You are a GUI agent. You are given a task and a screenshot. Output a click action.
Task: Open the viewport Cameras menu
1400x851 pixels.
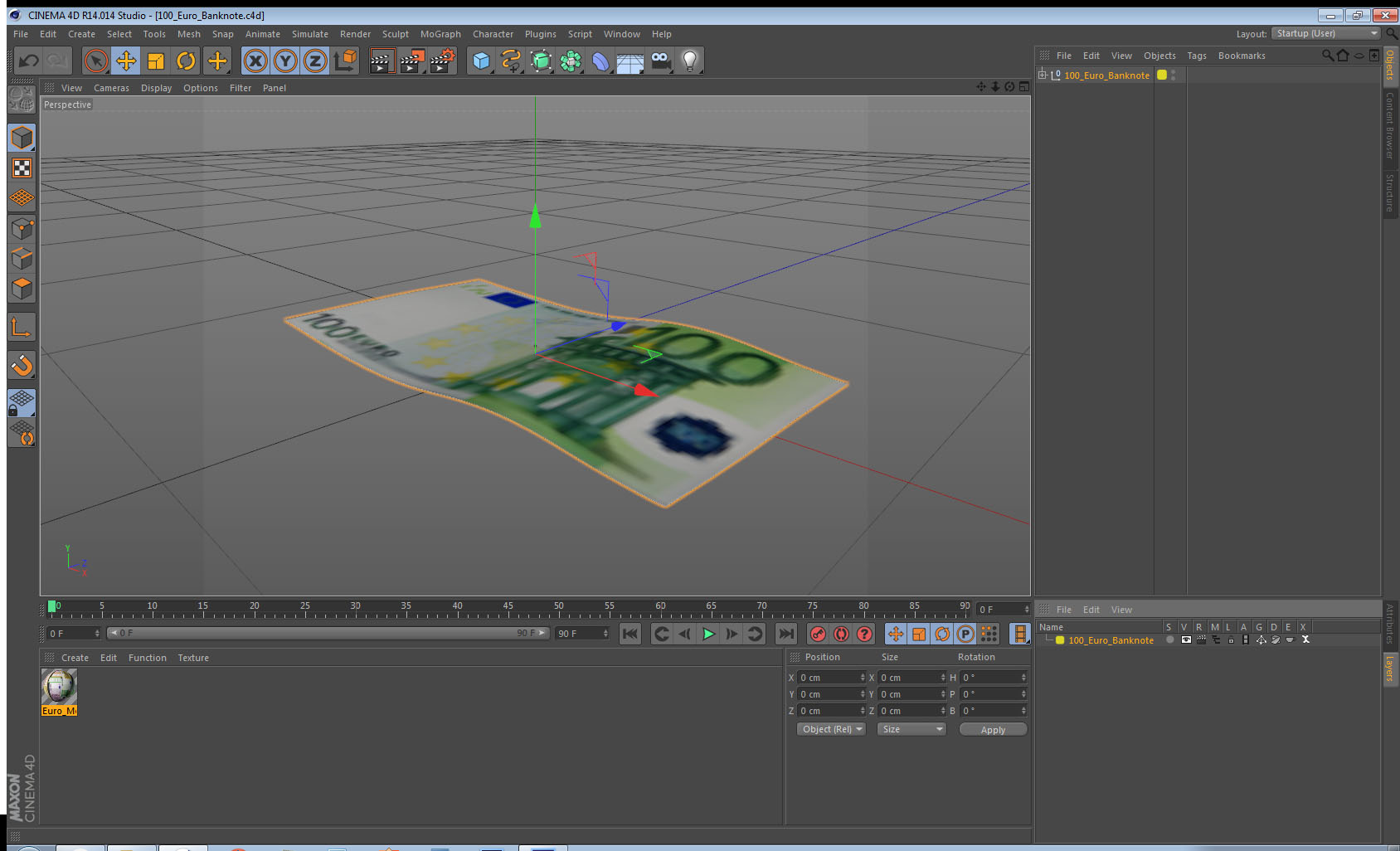111,88
